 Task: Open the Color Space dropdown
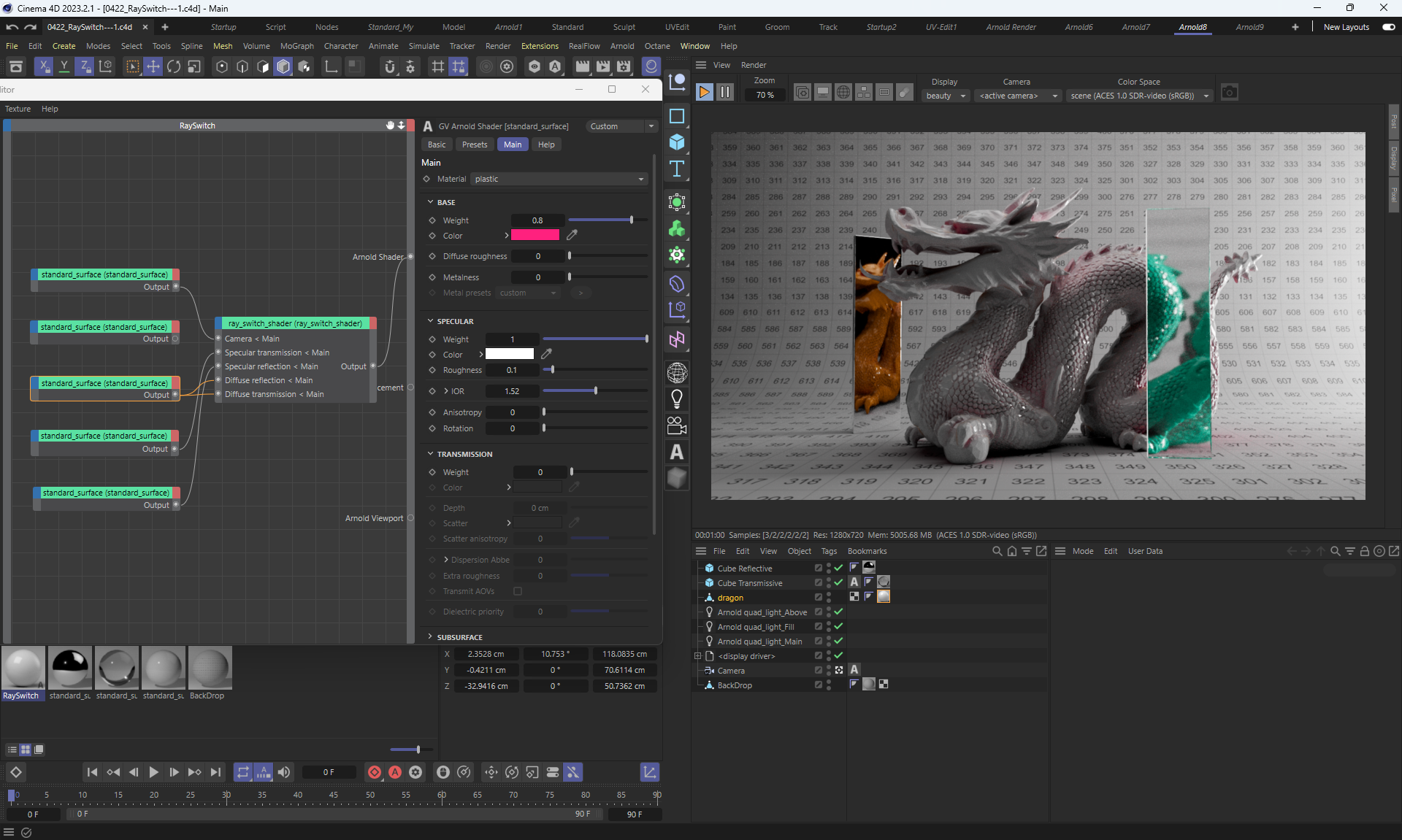[1138, 96]
